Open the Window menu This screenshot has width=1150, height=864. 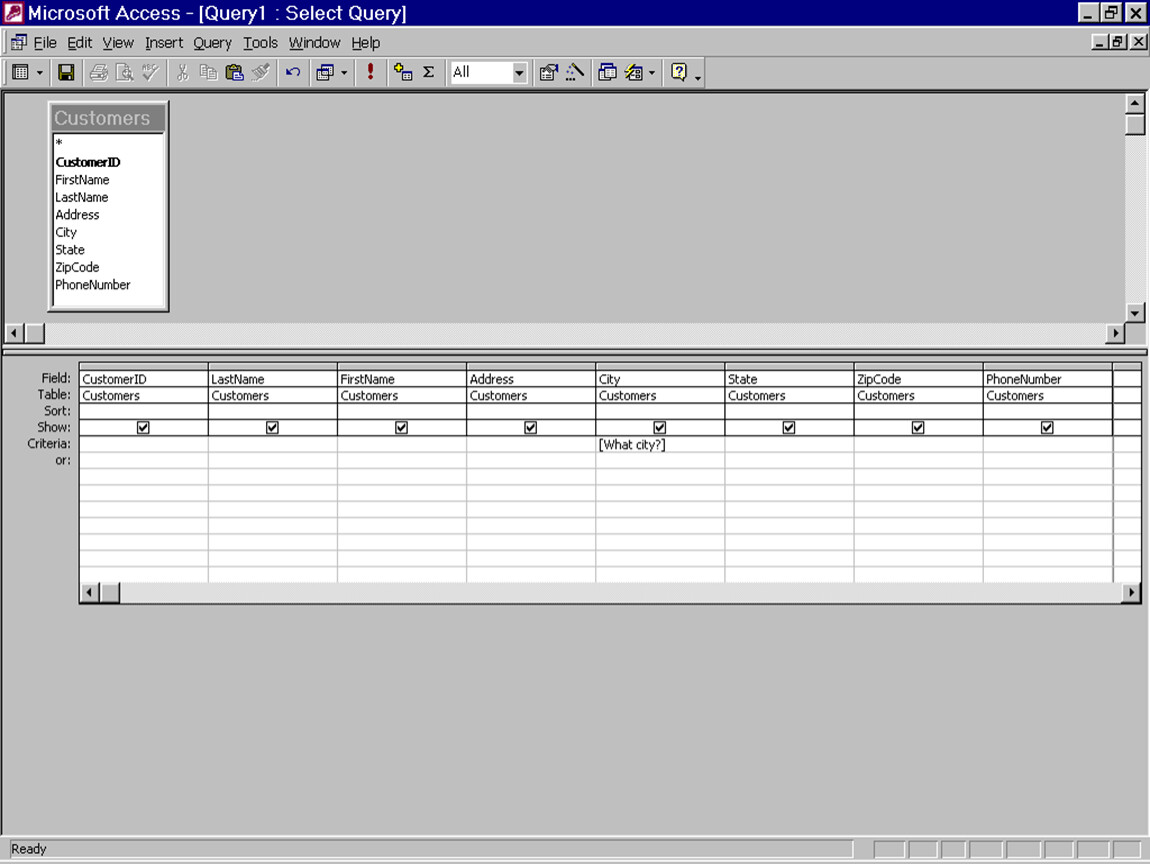[314, 43]
